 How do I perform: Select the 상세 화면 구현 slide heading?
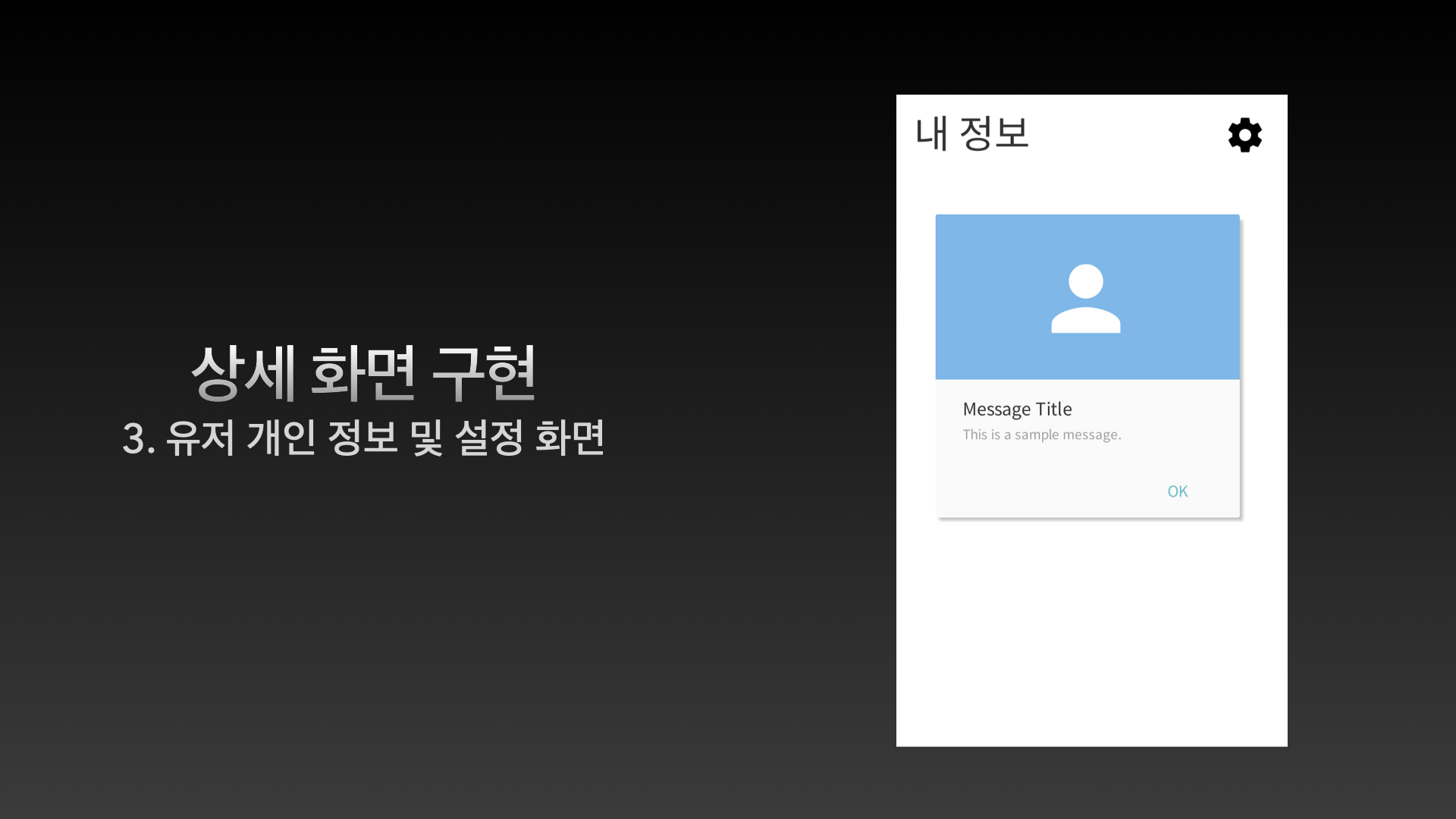tap(362, 372)
